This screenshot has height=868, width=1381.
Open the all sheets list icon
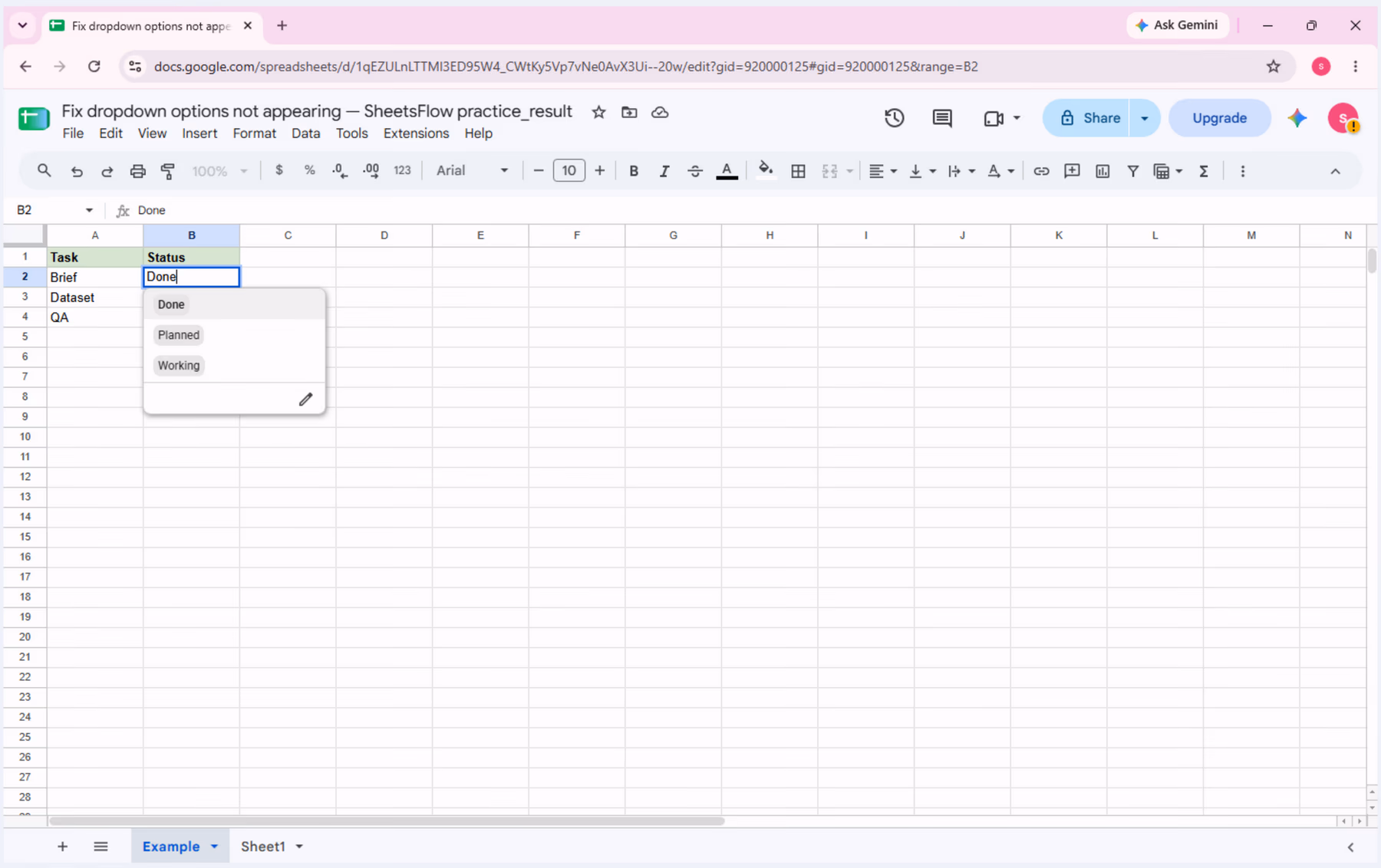tap(101, 847)
